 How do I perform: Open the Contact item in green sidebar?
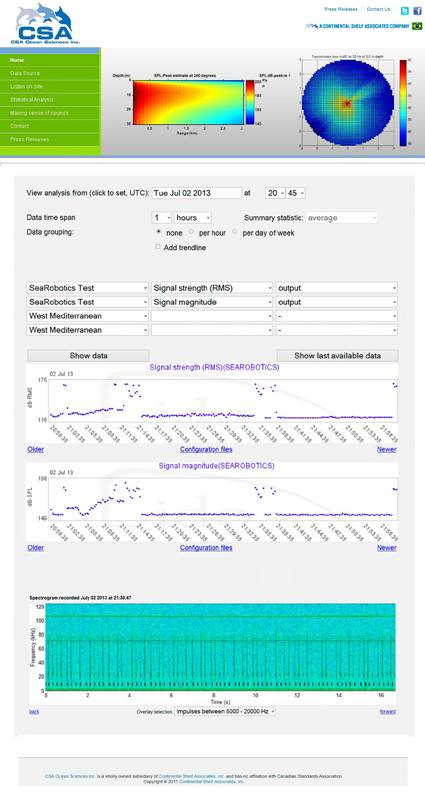tap(50, 126)
